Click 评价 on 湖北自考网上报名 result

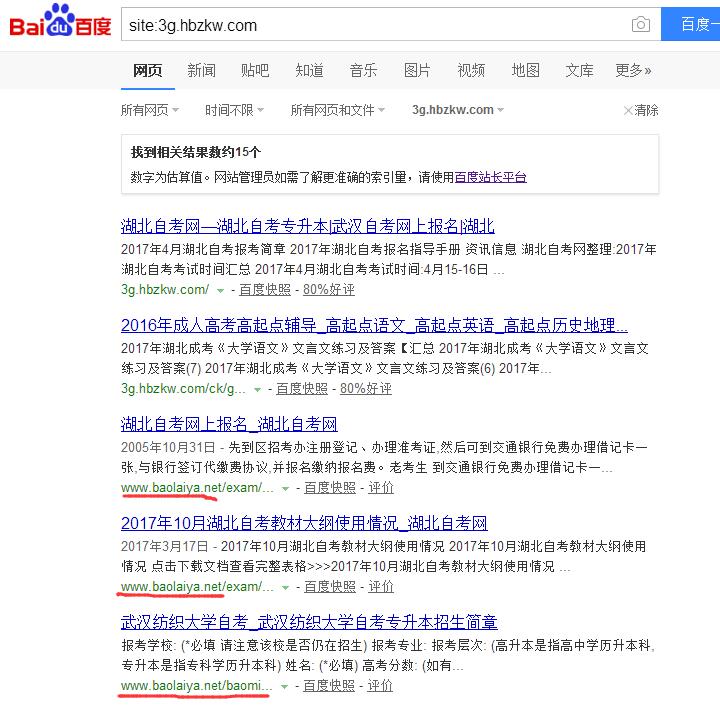point(381,488)
